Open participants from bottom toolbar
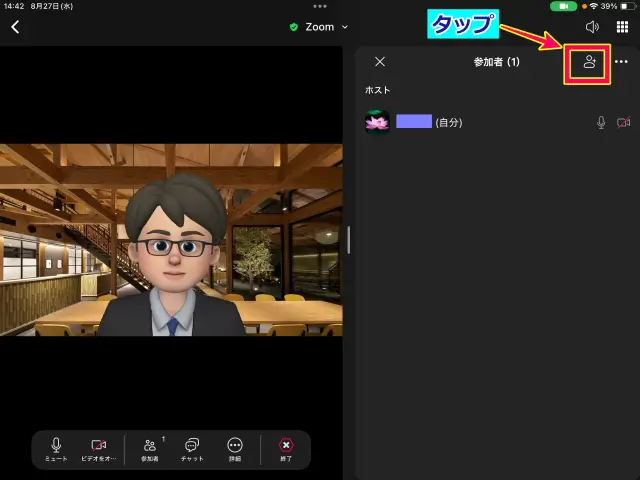 (x=150, y=449)
